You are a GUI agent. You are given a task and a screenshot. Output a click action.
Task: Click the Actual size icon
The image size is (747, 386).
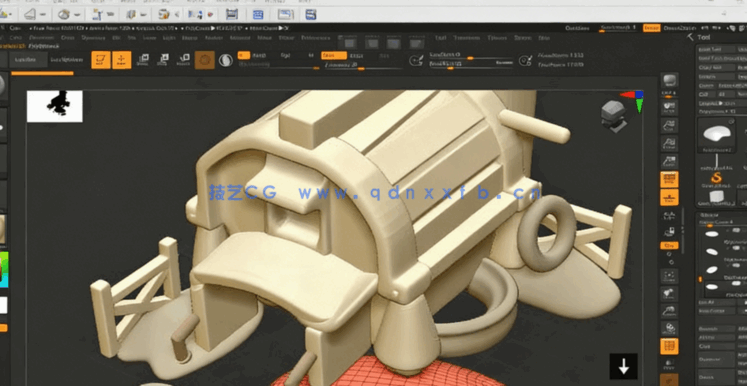click(669, 143)
